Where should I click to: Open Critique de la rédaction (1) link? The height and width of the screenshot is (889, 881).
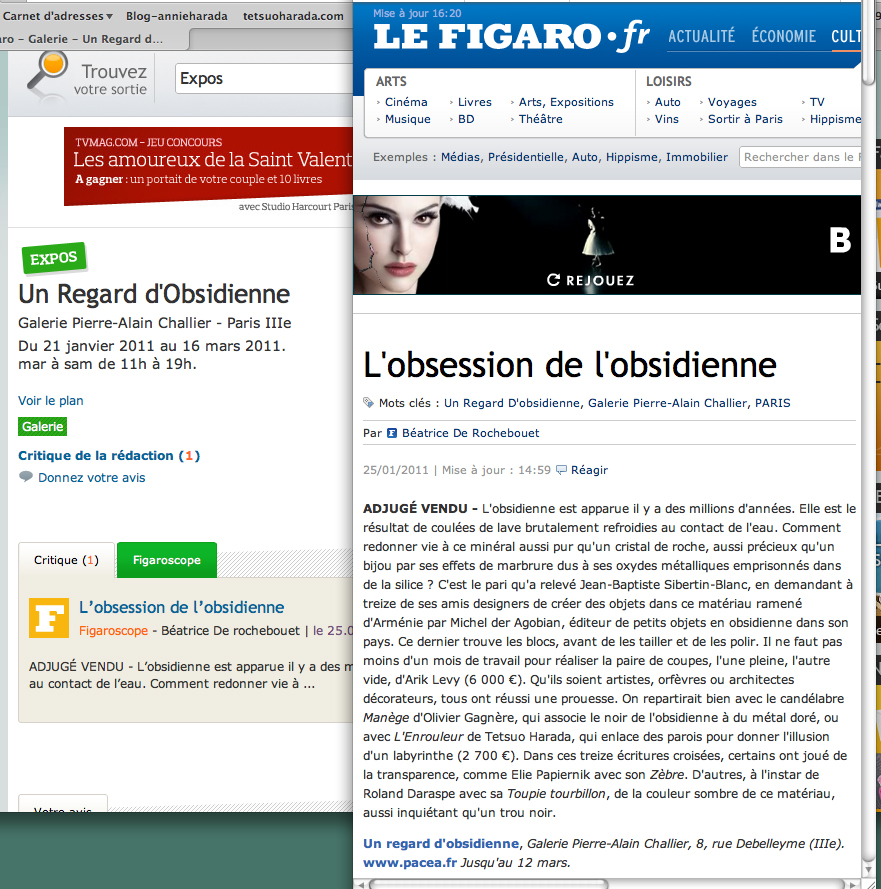[x=109, y=455]
